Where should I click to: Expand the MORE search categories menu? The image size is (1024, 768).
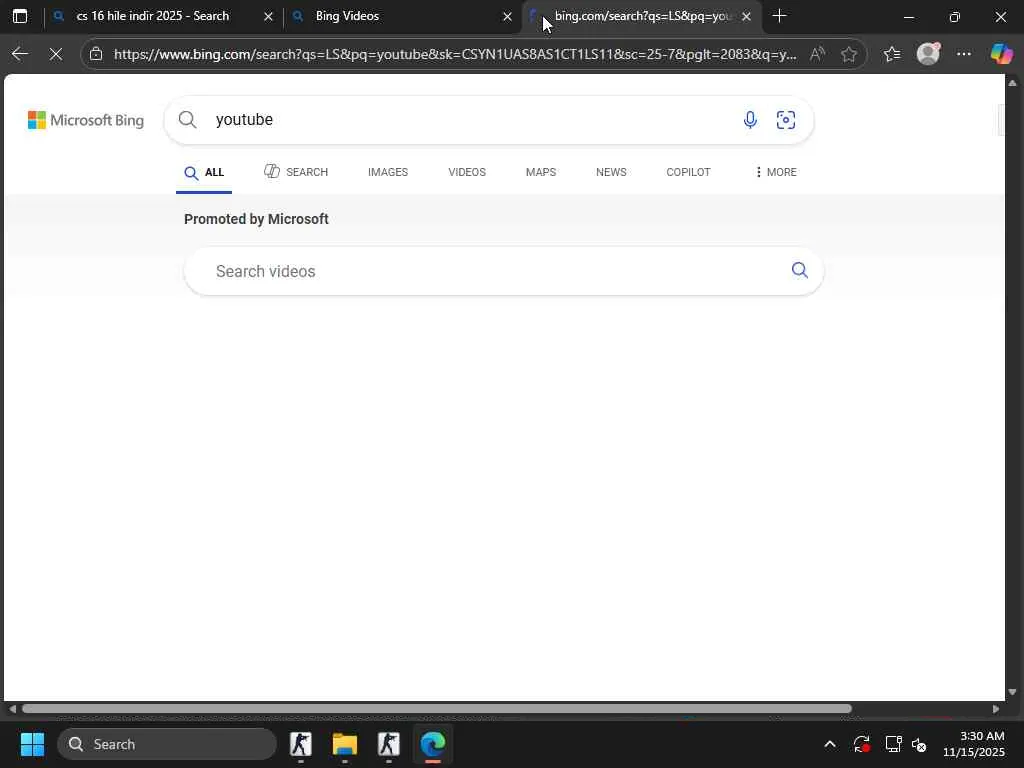(x=775, y=172)
